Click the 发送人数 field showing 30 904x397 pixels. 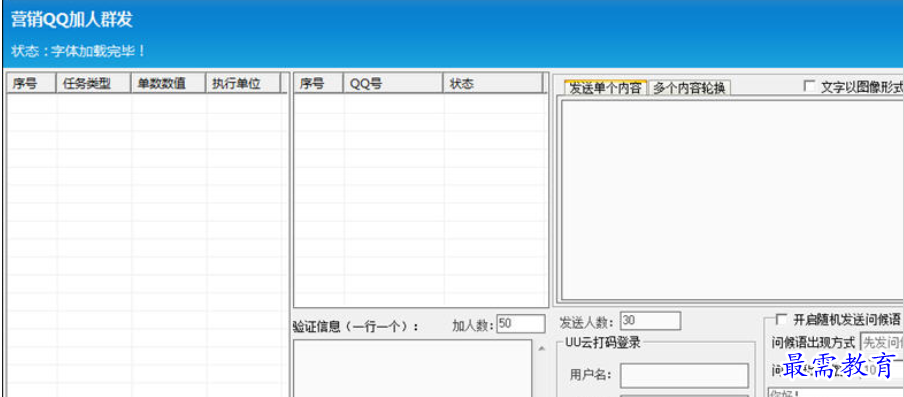650,321
